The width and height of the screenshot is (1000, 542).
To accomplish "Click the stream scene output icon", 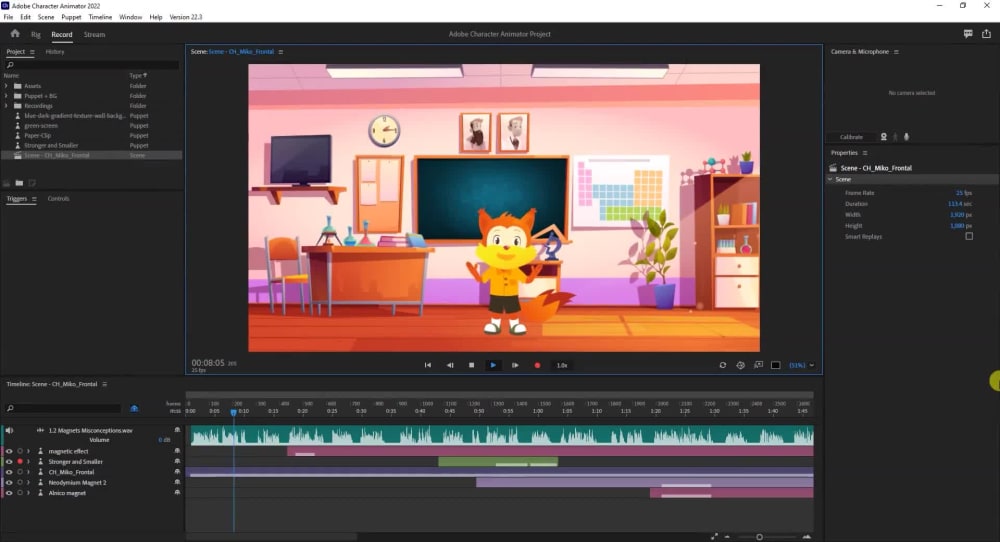I will tap(758, 365).
